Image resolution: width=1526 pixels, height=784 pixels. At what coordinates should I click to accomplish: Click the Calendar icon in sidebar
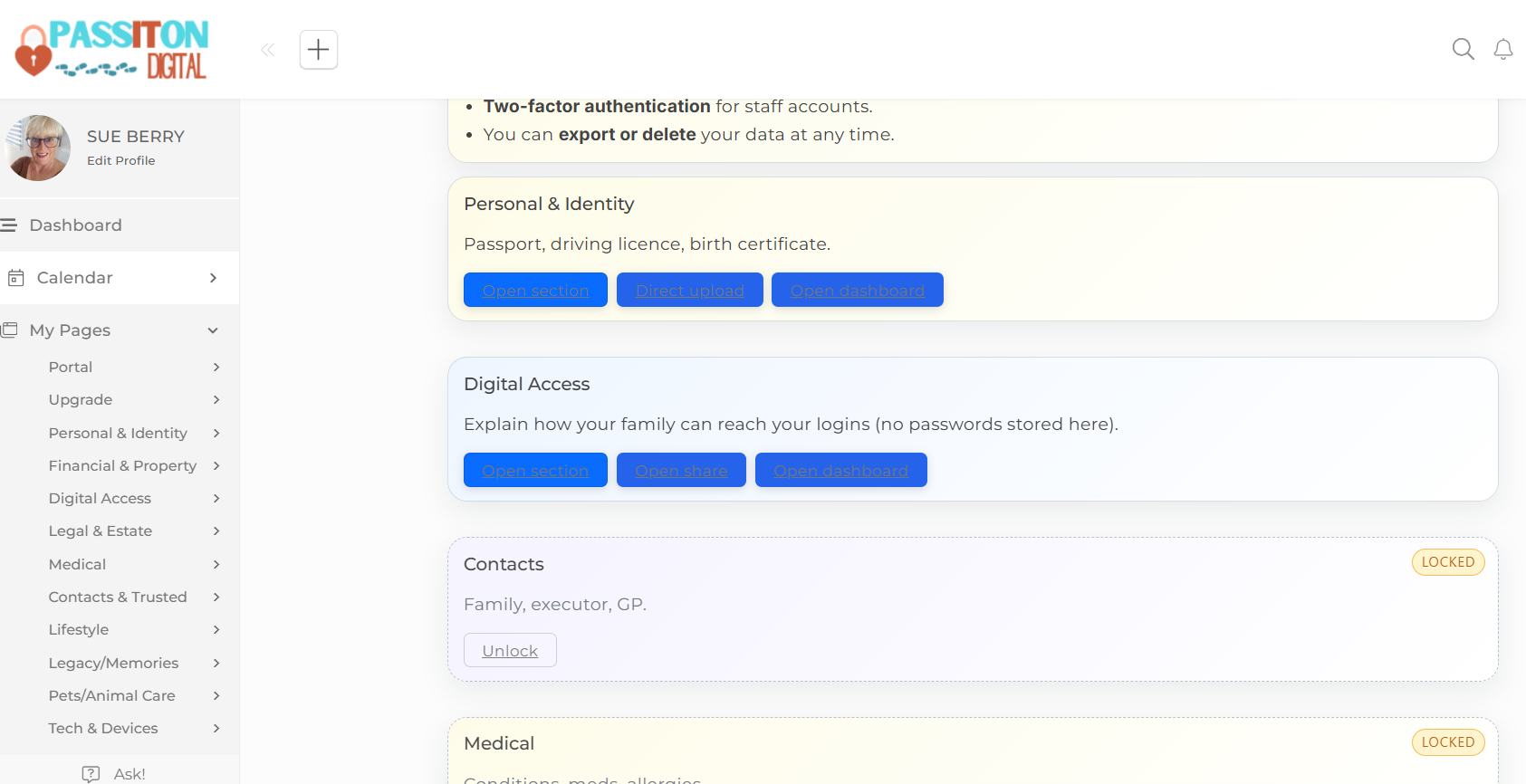coord(15,278)
